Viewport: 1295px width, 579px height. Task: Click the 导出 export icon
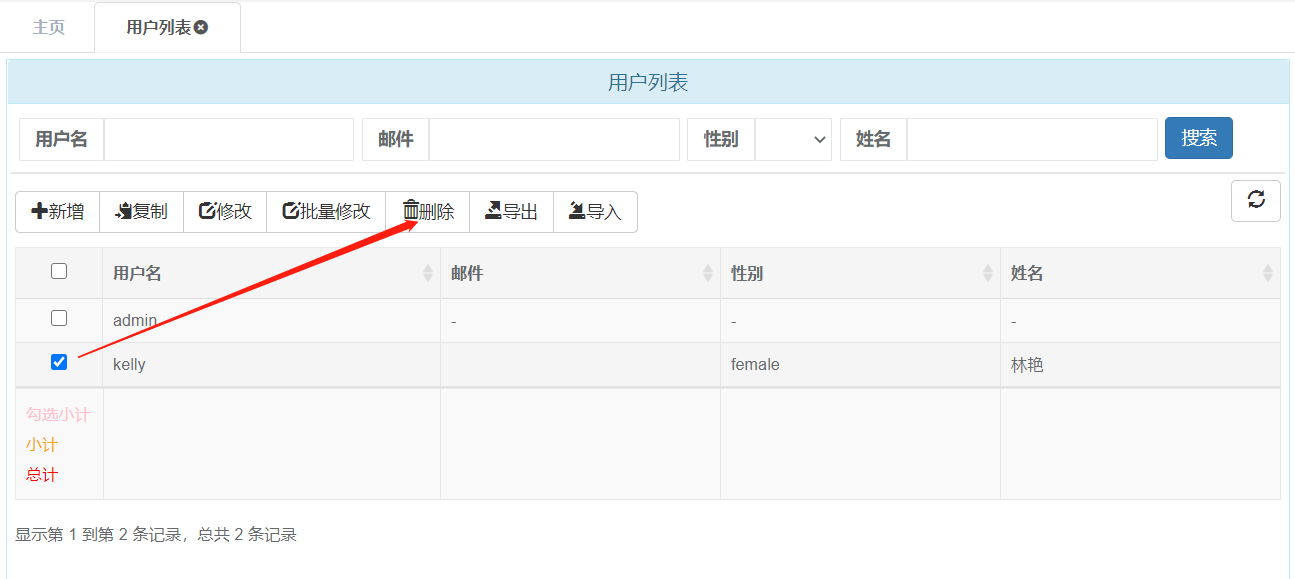click(x=511, y=211)
